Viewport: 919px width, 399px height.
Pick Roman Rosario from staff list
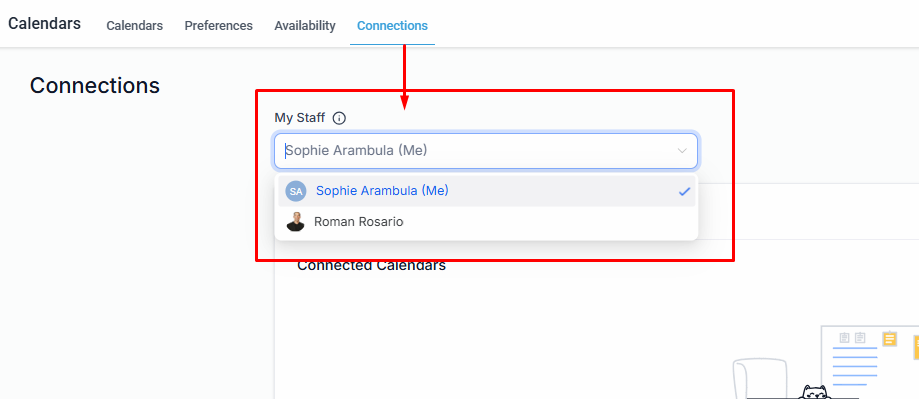[x=487, y=222]
